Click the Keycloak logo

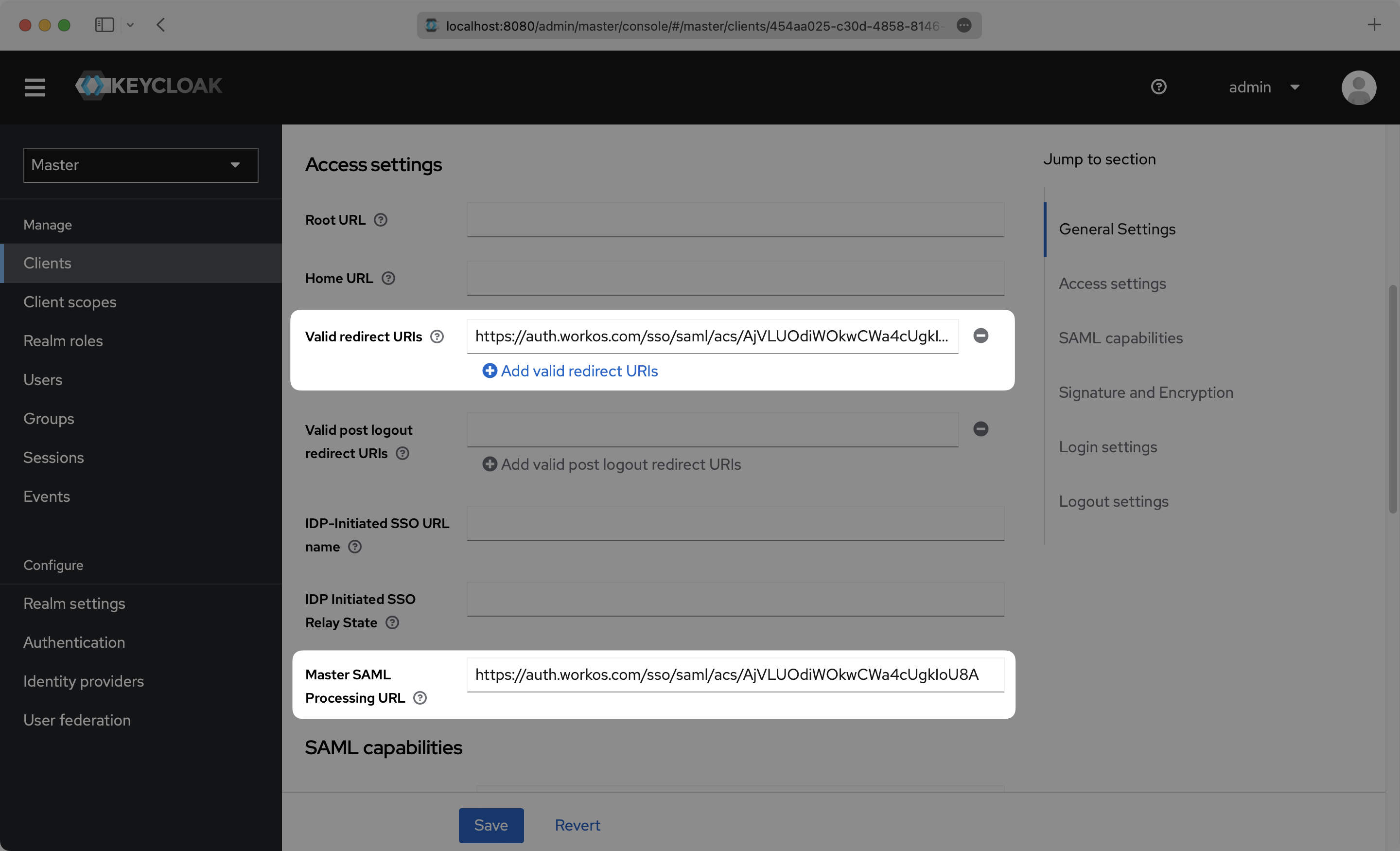click(148, 86)
